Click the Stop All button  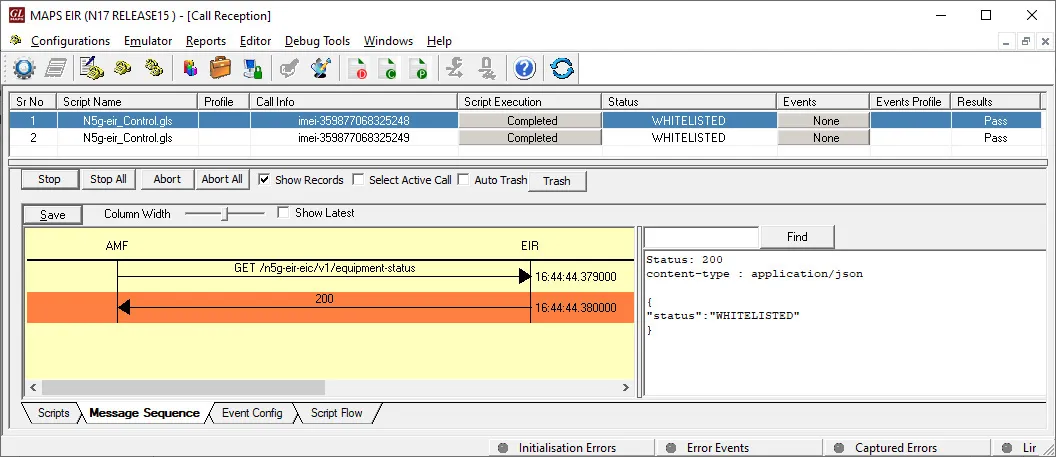pyautogui.click(x=108, y=180)
